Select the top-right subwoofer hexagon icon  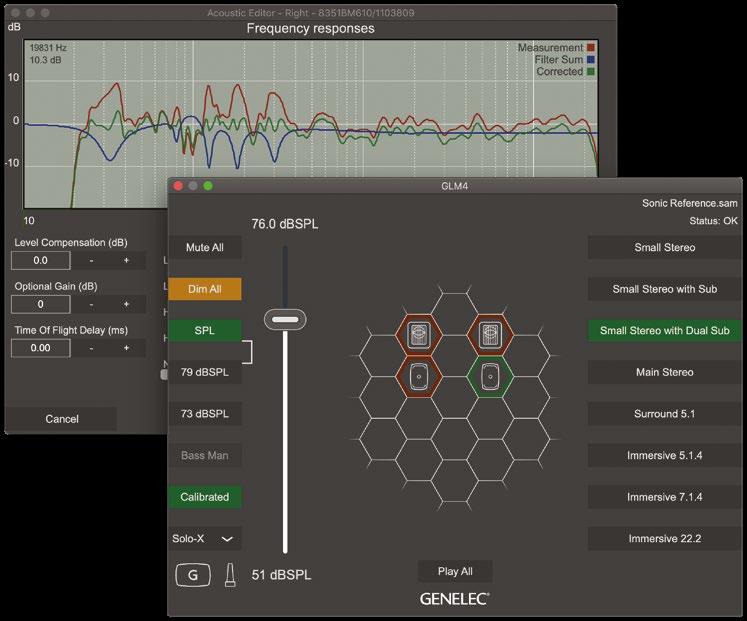490,335
